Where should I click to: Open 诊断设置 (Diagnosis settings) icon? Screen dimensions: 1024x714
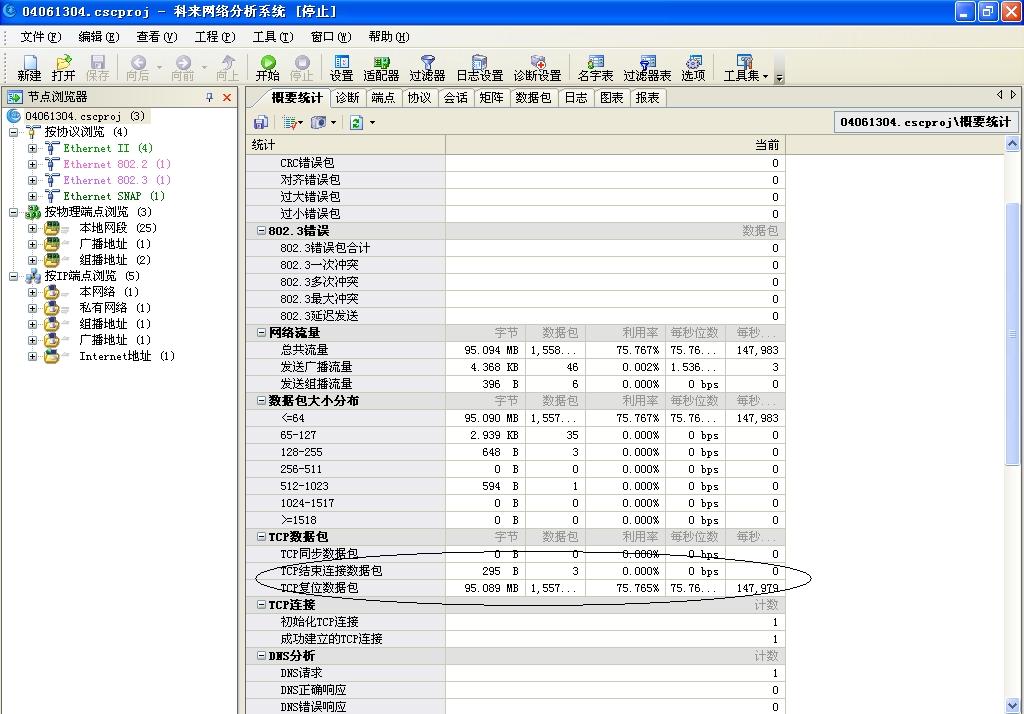[537, 63]
